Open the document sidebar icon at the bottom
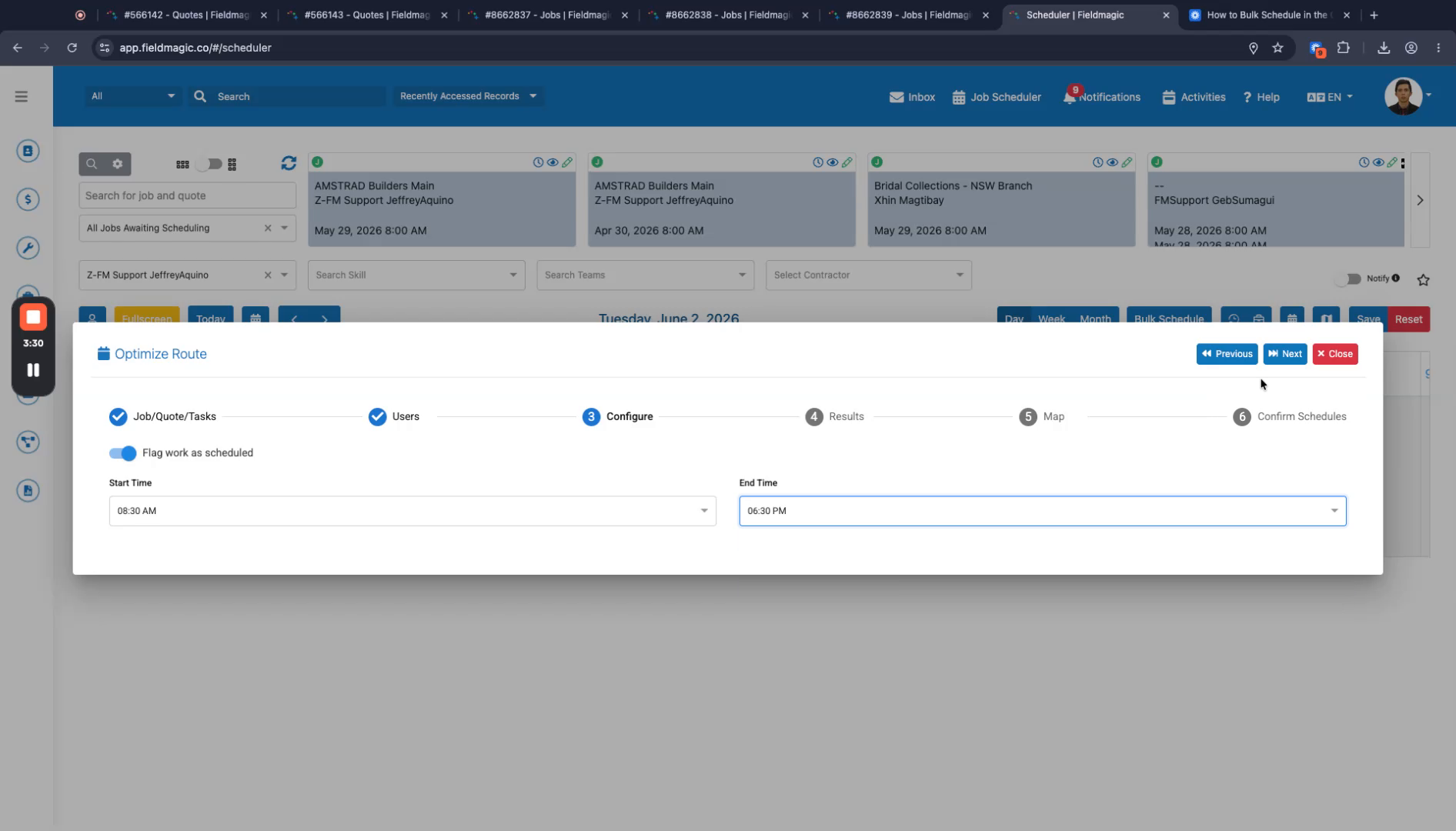This screenshot has height=831, width=1456. click(x=28, y=490)
